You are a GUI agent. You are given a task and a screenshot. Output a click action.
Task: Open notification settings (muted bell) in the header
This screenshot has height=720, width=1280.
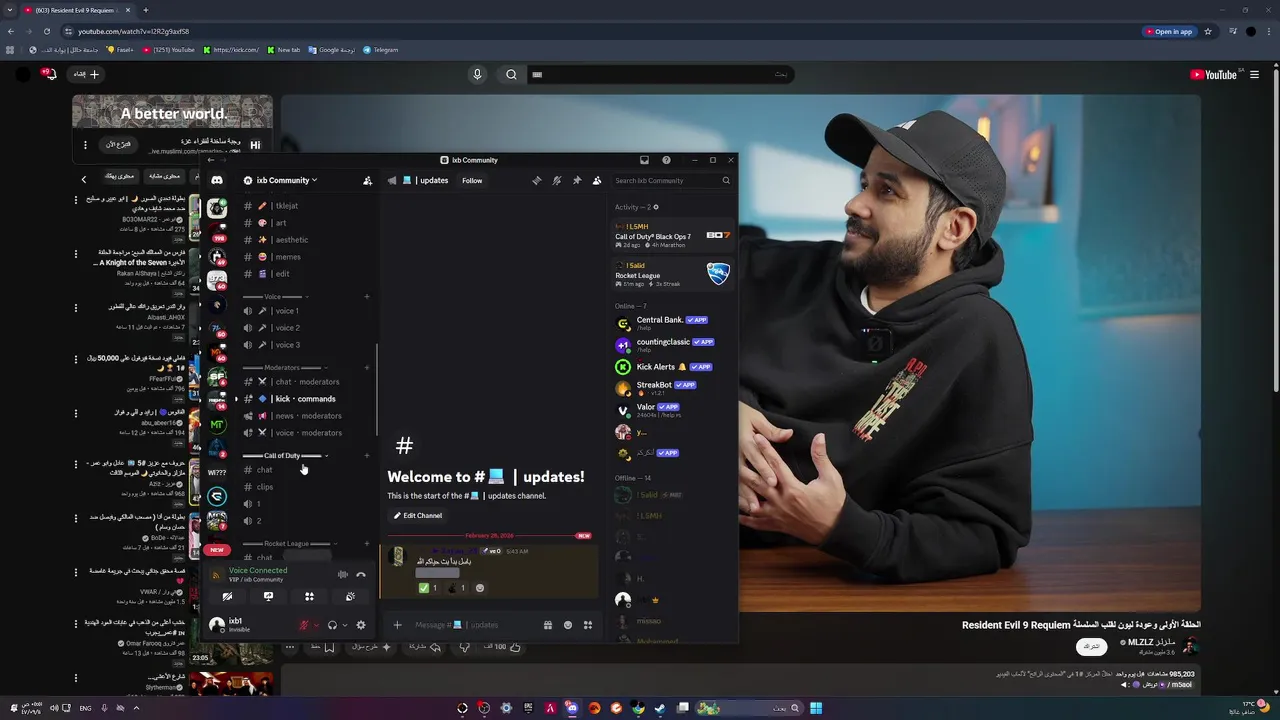pos(557,181)
